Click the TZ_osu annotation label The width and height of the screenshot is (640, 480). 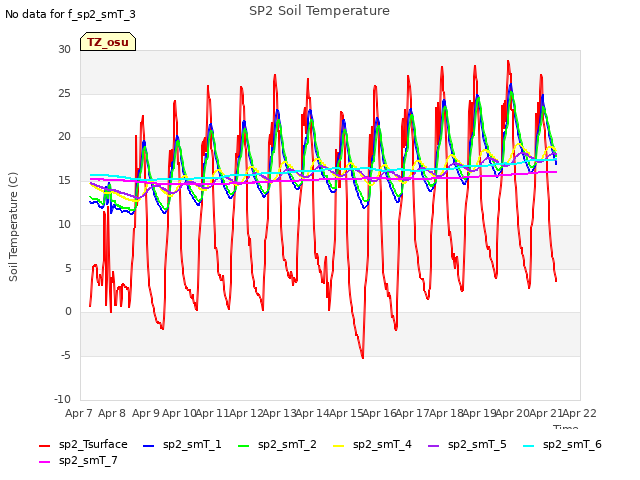[108, 42]
